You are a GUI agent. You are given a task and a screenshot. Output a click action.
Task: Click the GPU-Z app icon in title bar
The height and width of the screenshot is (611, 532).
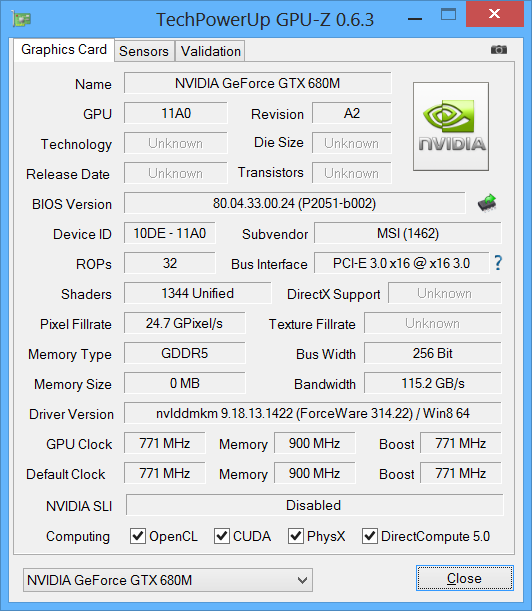[x=22, y=19]
